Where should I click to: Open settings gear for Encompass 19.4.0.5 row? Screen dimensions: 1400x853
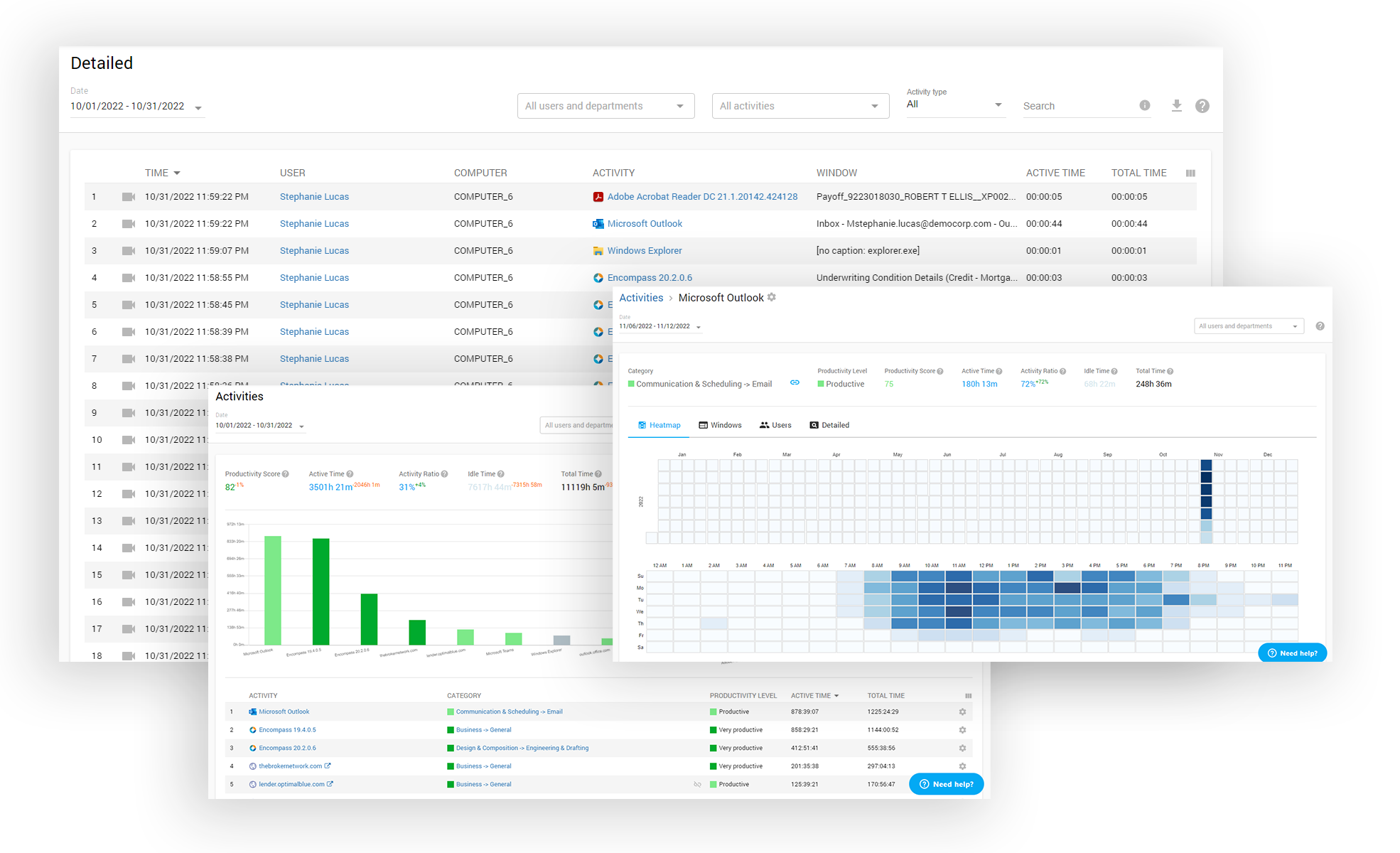(x=962, y=730)
